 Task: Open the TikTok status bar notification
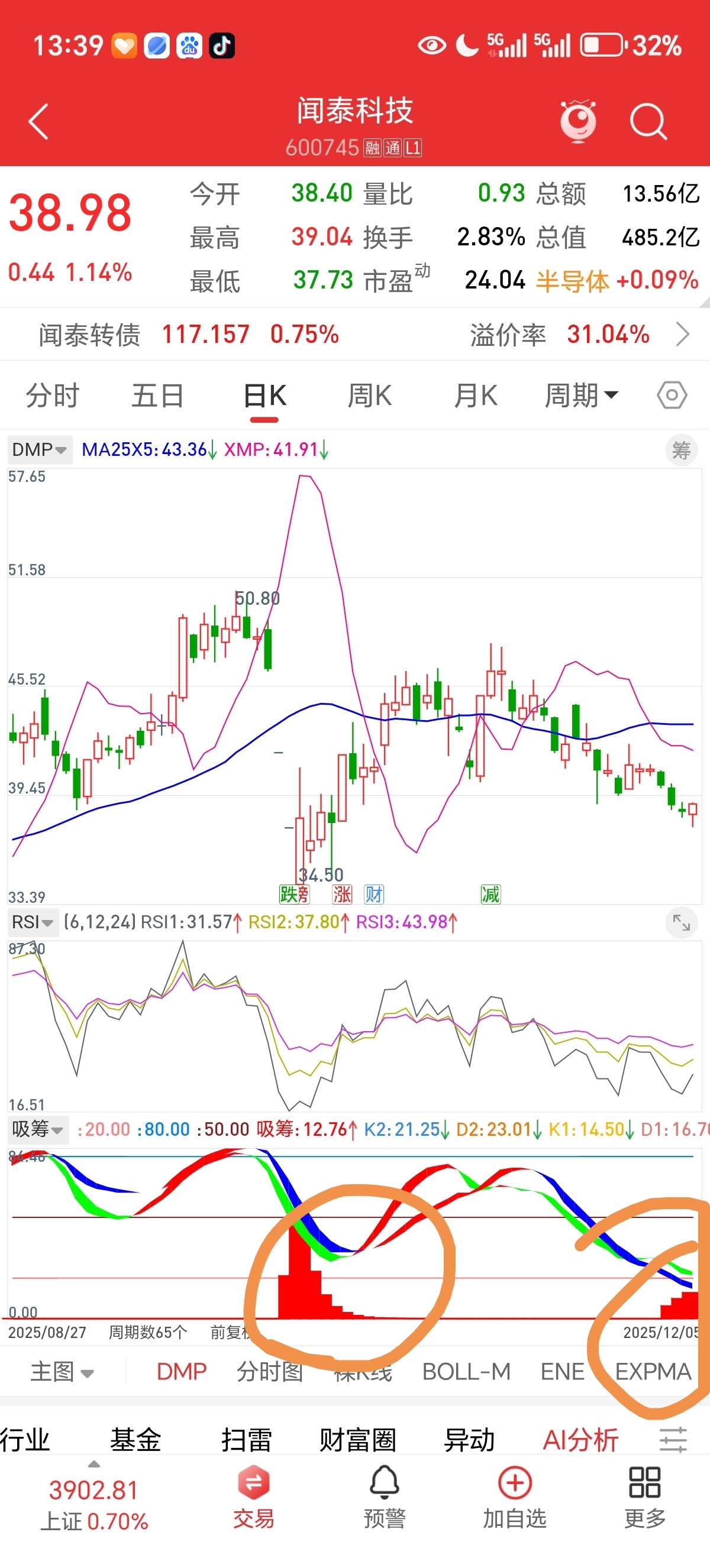click(x=222, y=46)
